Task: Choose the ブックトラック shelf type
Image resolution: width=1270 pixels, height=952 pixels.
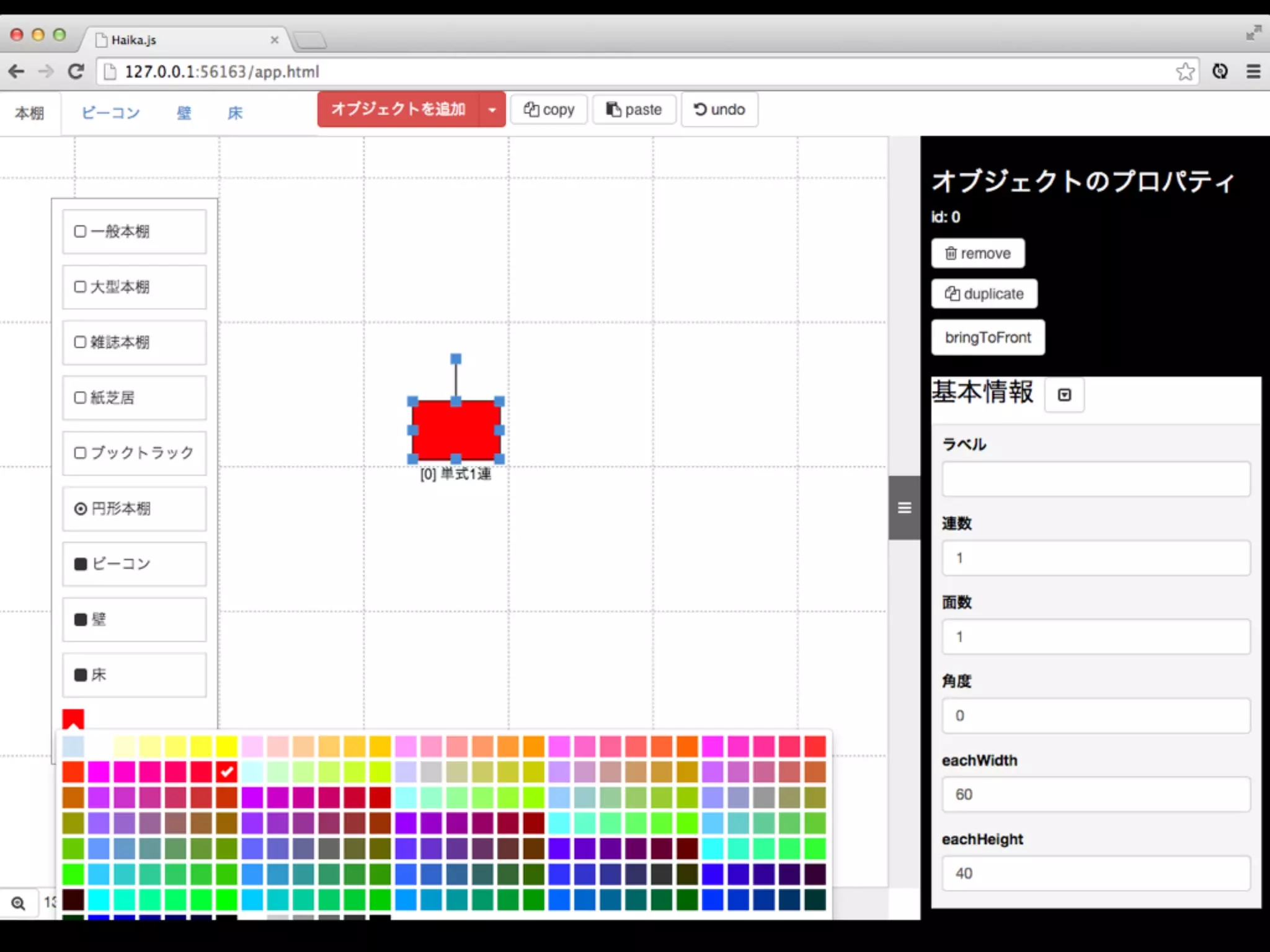Action: click(x=134, y=453)
